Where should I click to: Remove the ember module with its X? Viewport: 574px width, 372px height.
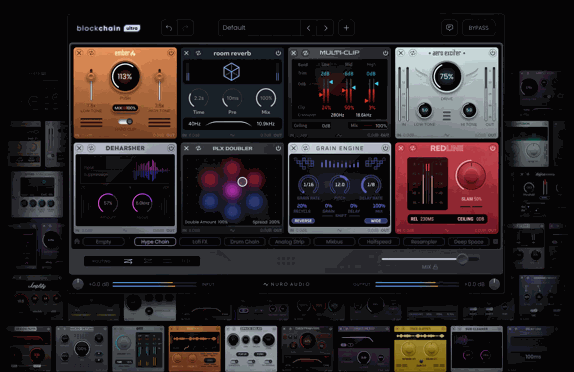79,53
